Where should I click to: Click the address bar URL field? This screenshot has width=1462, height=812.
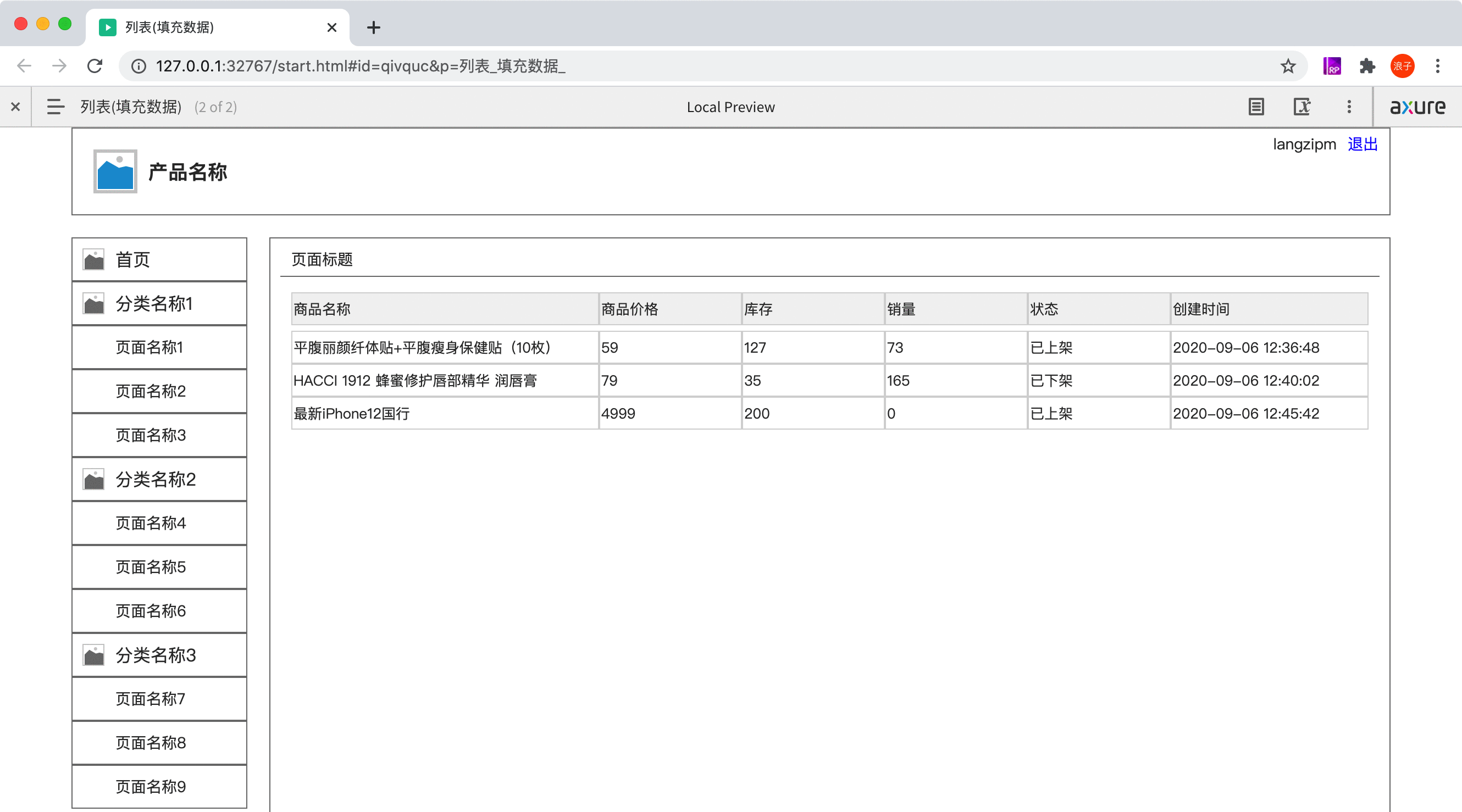coord(712,66)
